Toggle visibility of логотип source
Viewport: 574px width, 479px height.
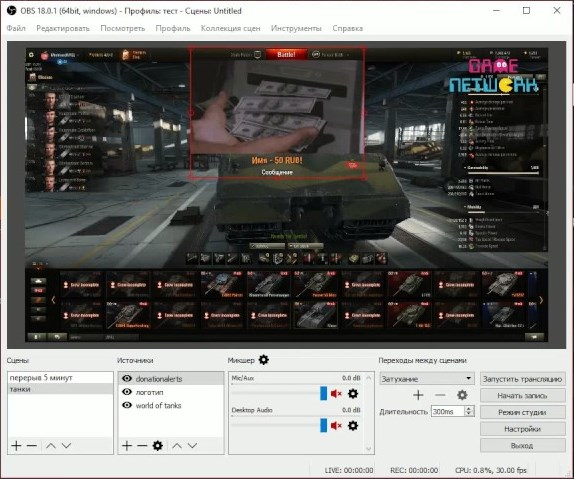pyautogui.click(x=127, y=392)
